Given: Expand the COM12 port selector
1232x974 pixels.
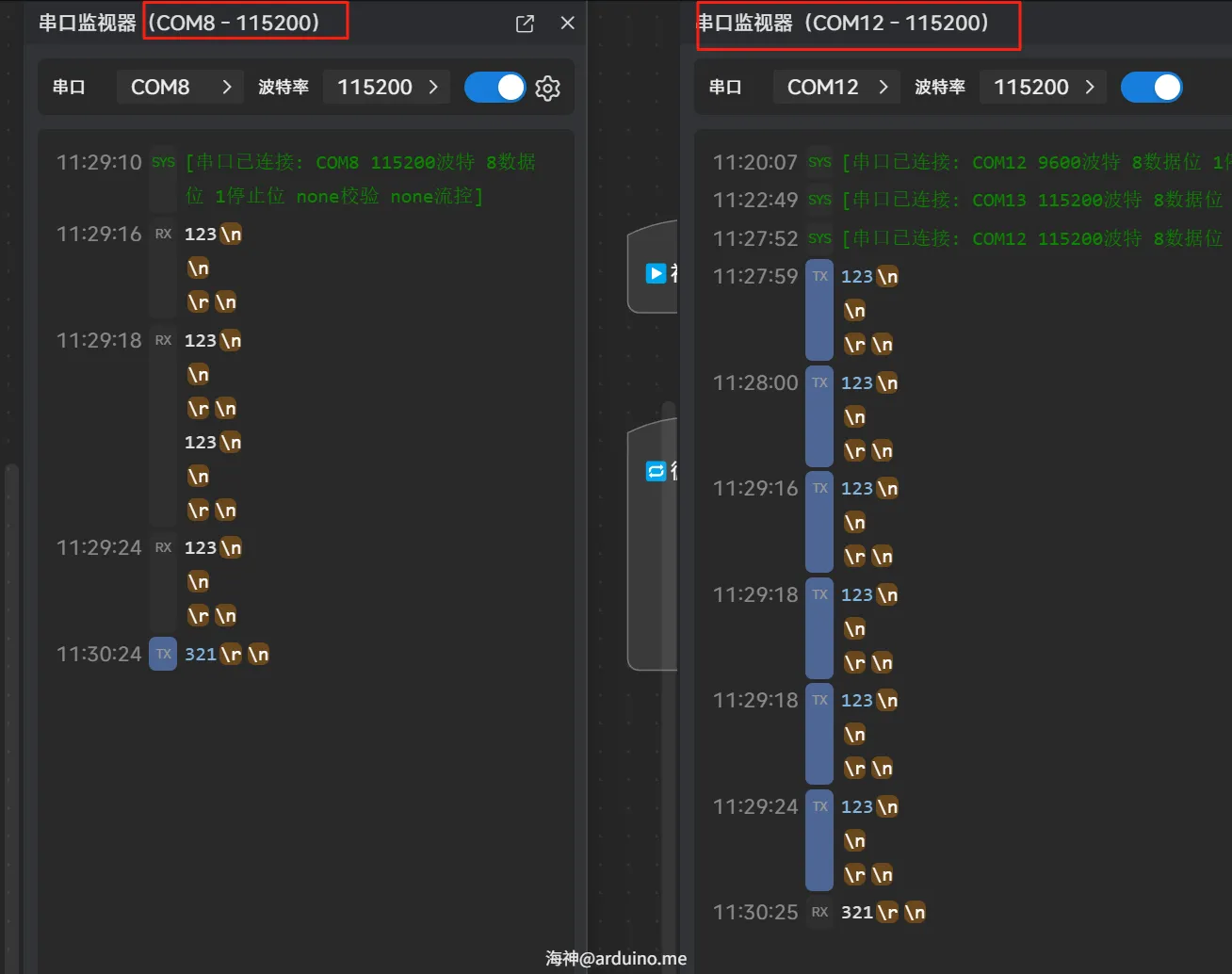Looking at the screenshot, I should [x=836, y=88].
